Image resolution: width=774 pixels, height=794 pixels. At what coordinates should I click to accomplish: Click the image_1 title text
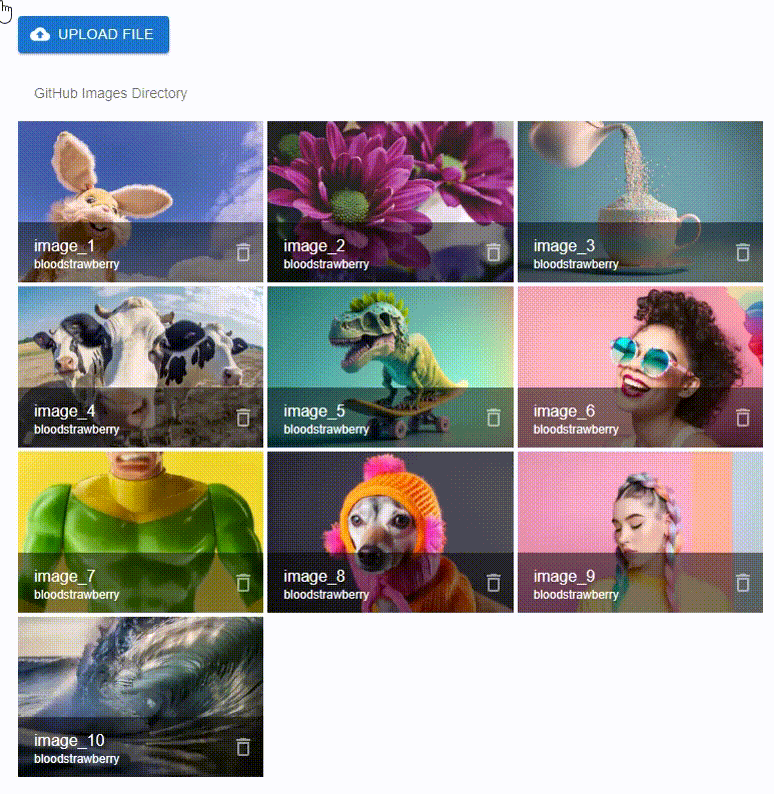click(x=64, y=246)
